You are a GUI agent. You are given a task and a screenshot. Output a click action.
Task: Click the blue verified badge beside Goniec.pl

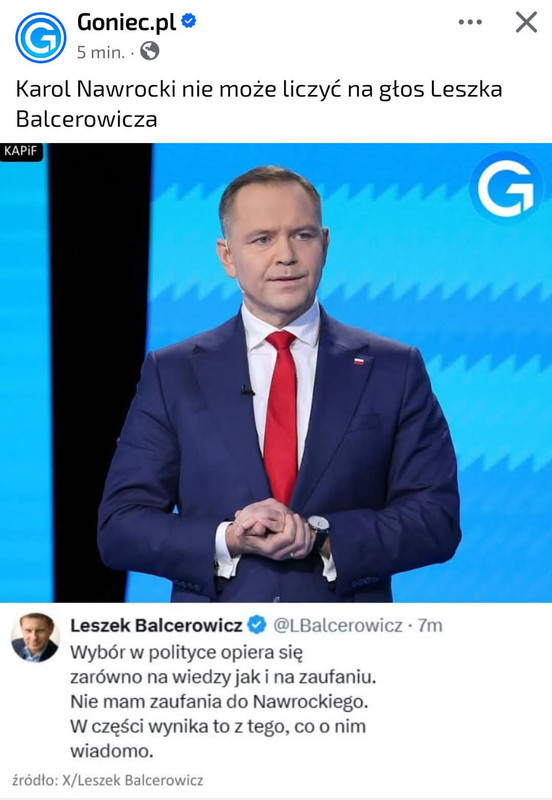click(189, 21)
